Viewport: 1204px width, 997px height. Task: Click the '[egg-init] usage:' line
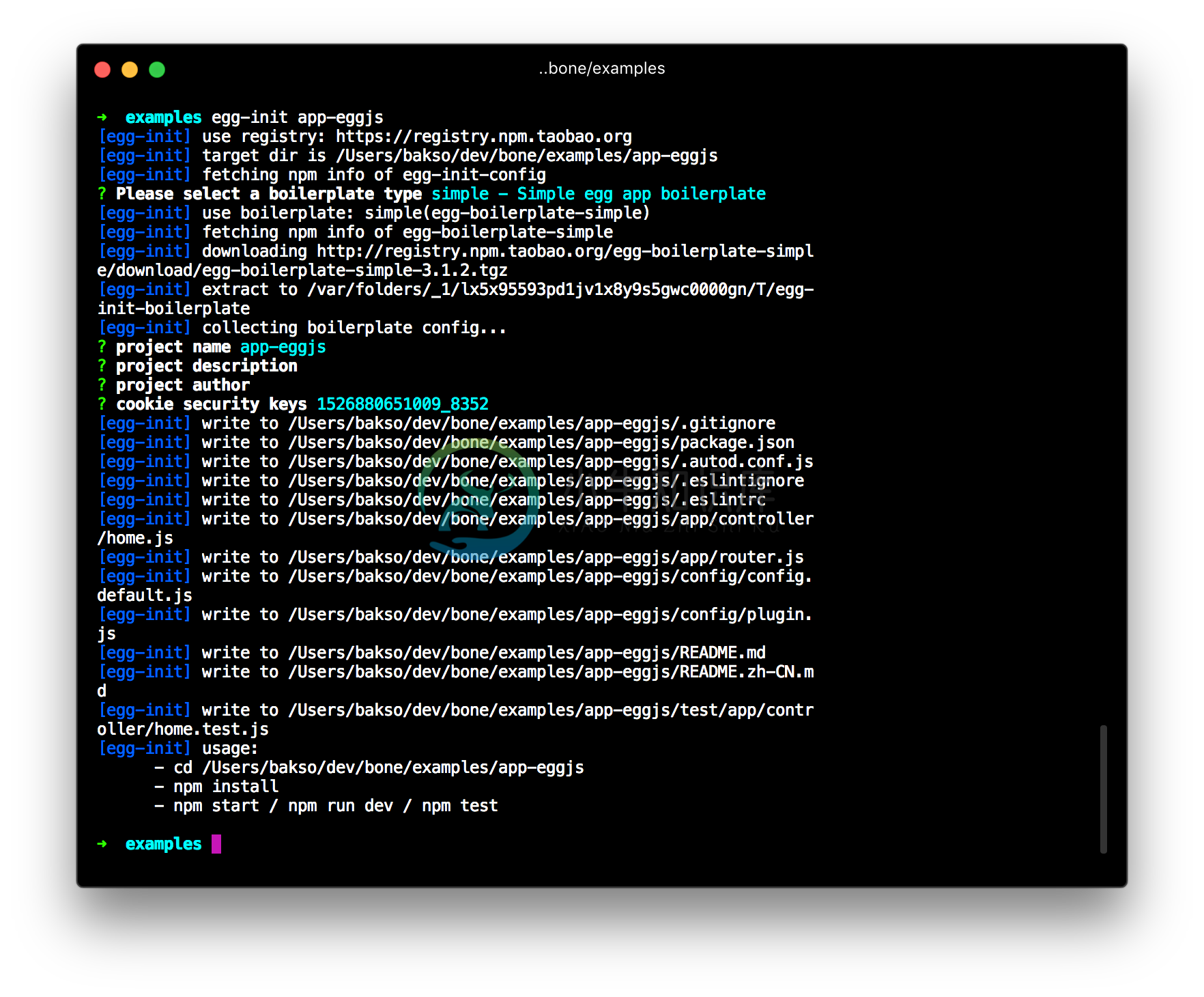pos(178,748)
